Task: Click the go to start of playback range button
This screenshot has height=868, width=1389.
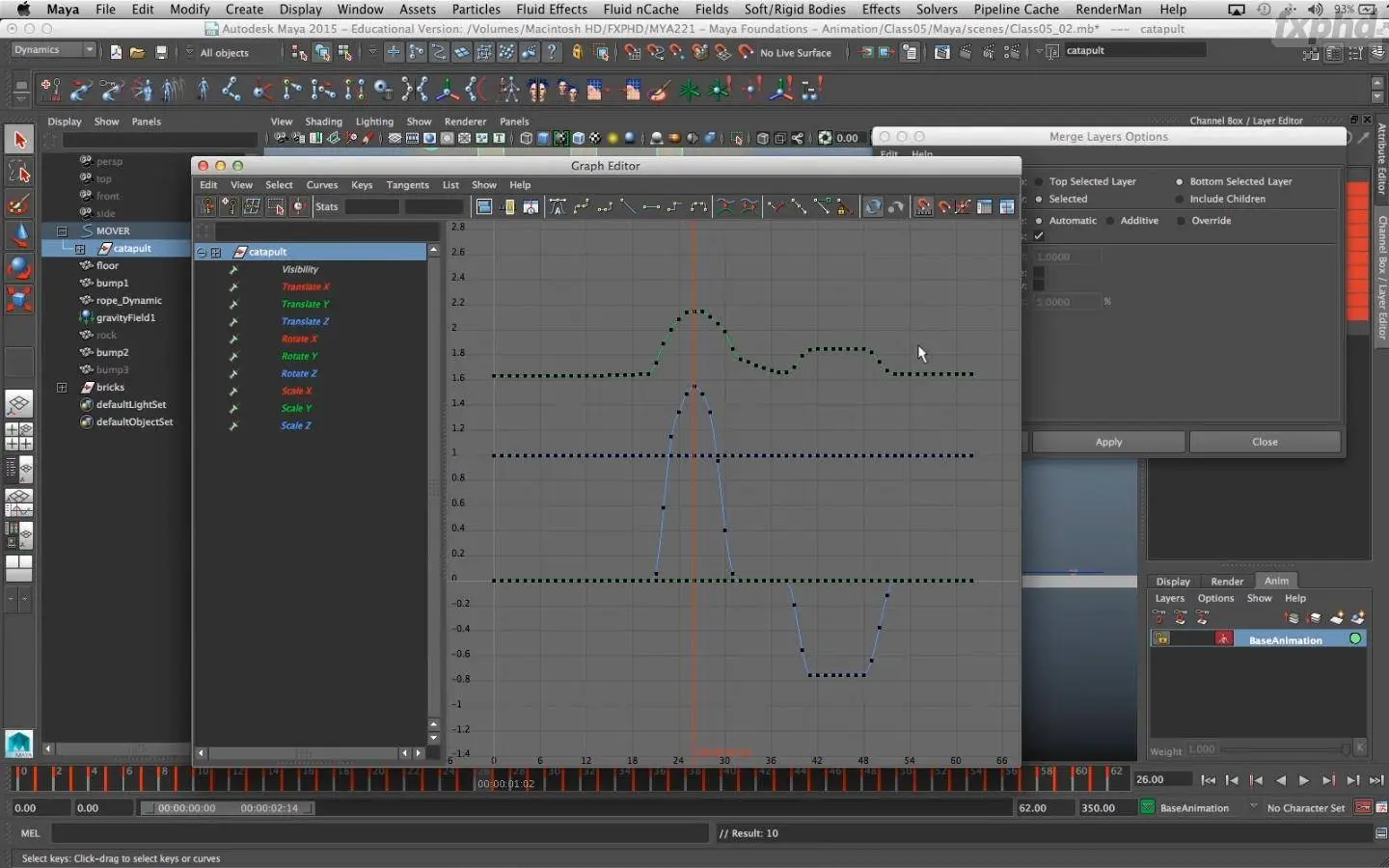Action: pos(1208,780)
